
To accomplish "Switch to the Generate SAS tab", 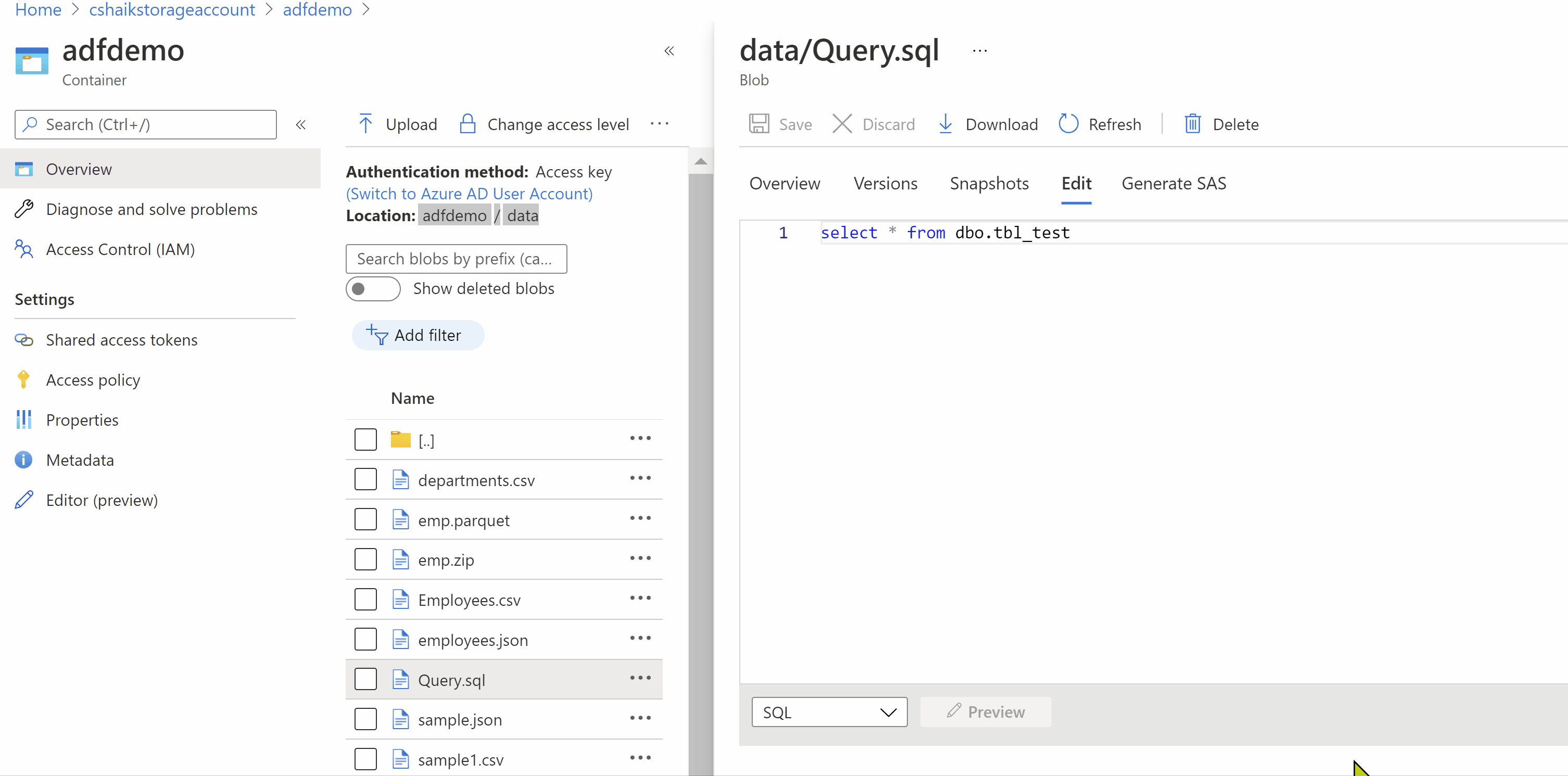I will click(x=1174, y=183).
